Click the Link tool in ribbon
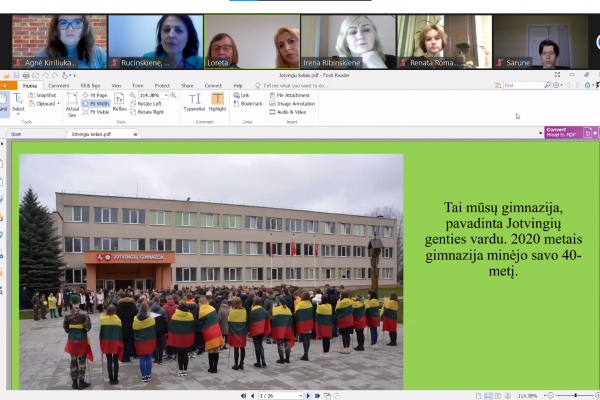The height and width of the screenshot is (400, 600). coord(241,95)
